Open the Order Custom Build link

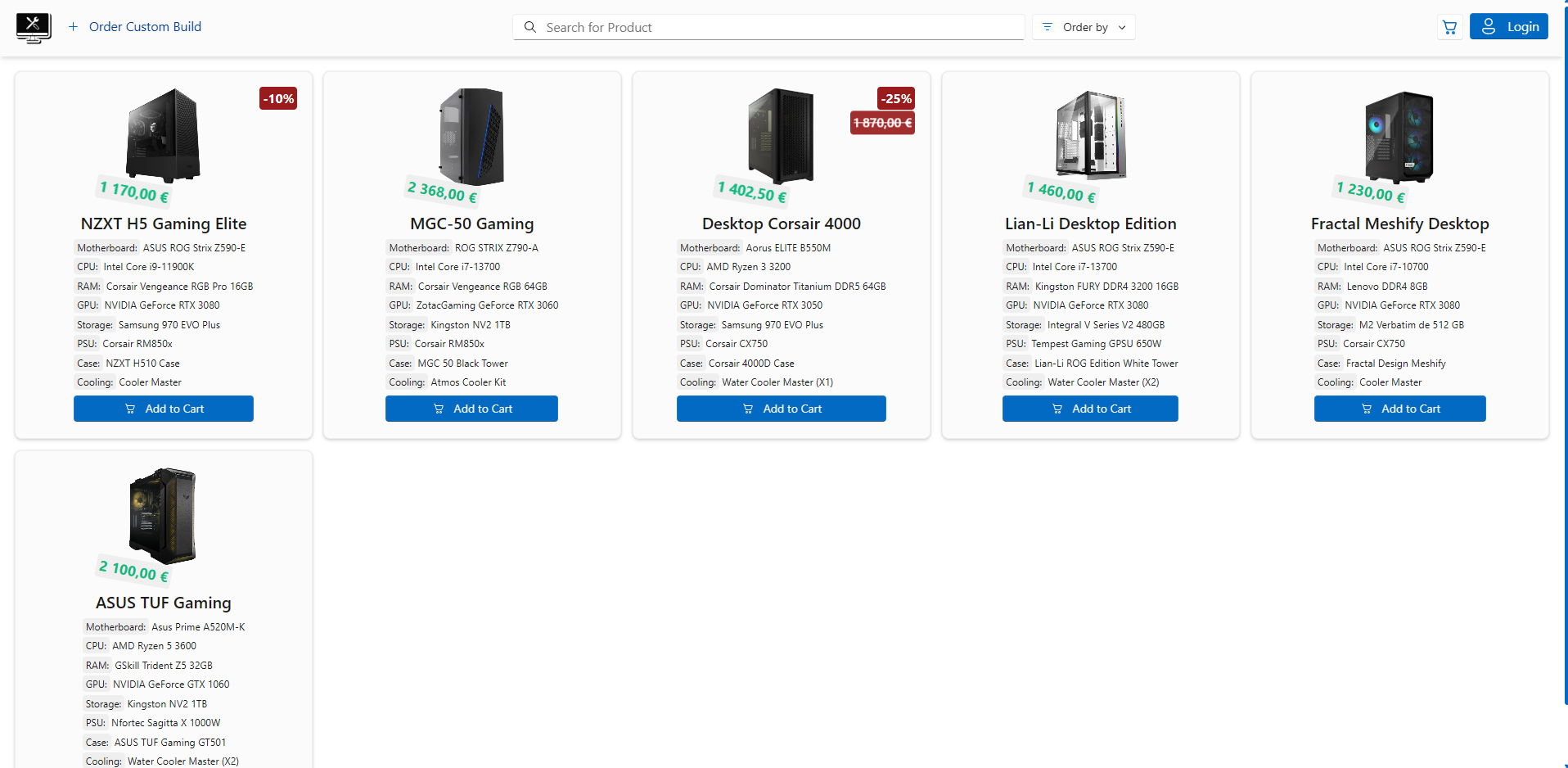coord(145,27)
